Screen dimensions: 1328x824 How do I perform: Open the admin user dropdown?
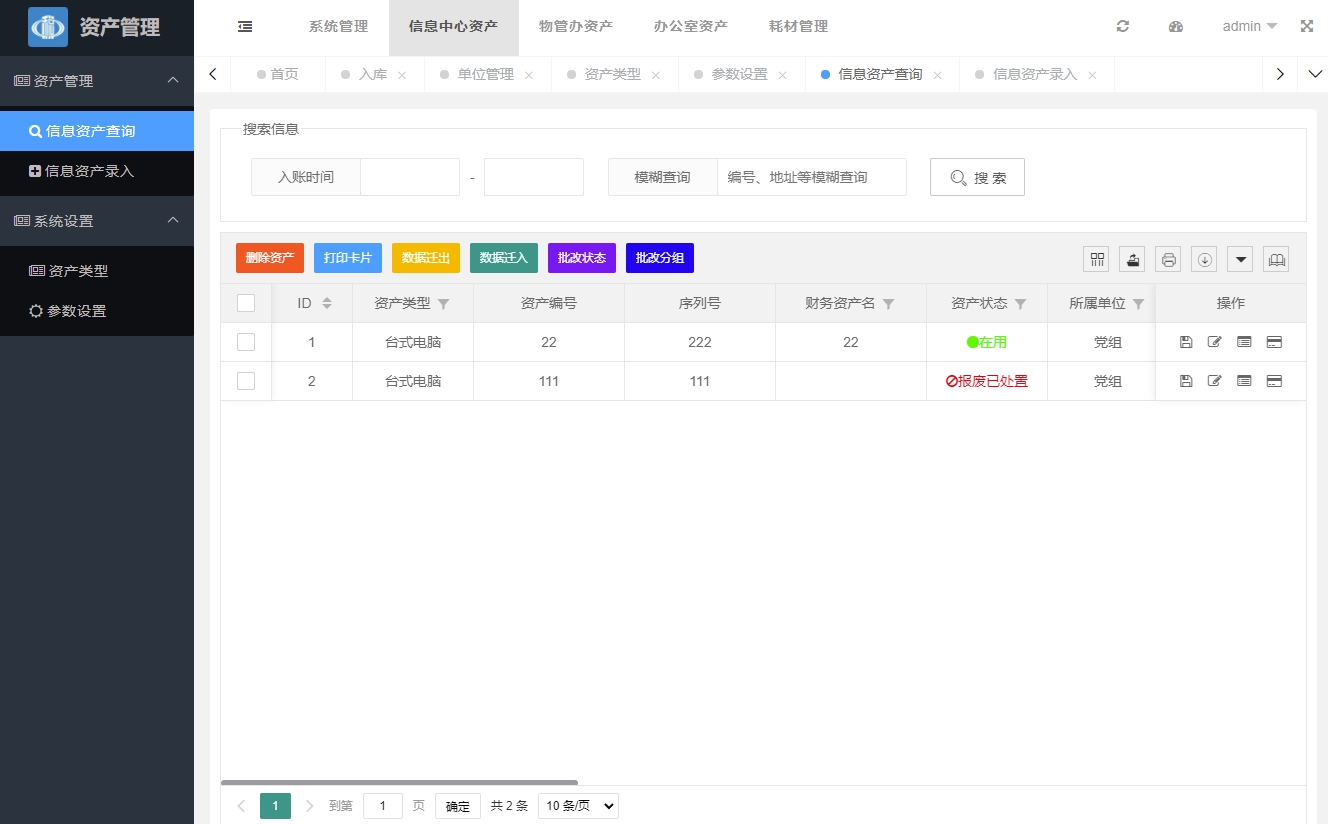pyautogui.click(x=1249, y=27)
